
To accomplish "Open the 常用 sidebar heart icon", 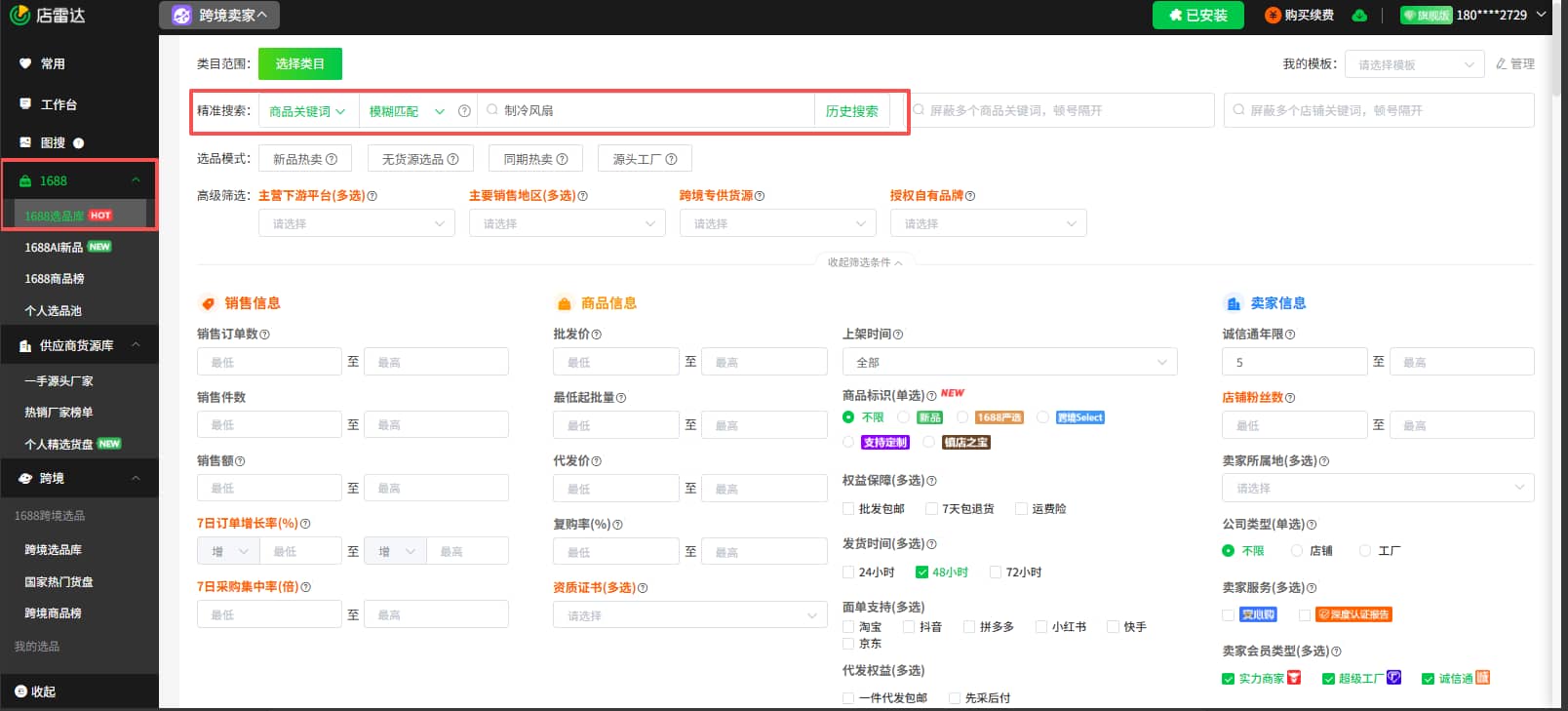I will pos(25,63).
